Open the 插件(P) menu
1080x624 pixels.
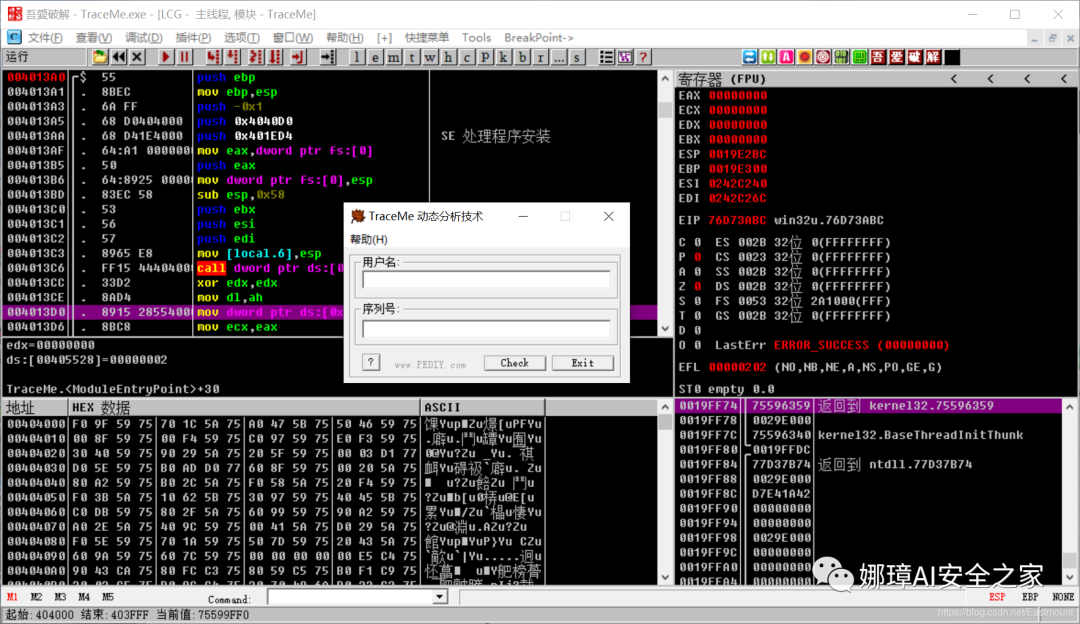(193, 38)
